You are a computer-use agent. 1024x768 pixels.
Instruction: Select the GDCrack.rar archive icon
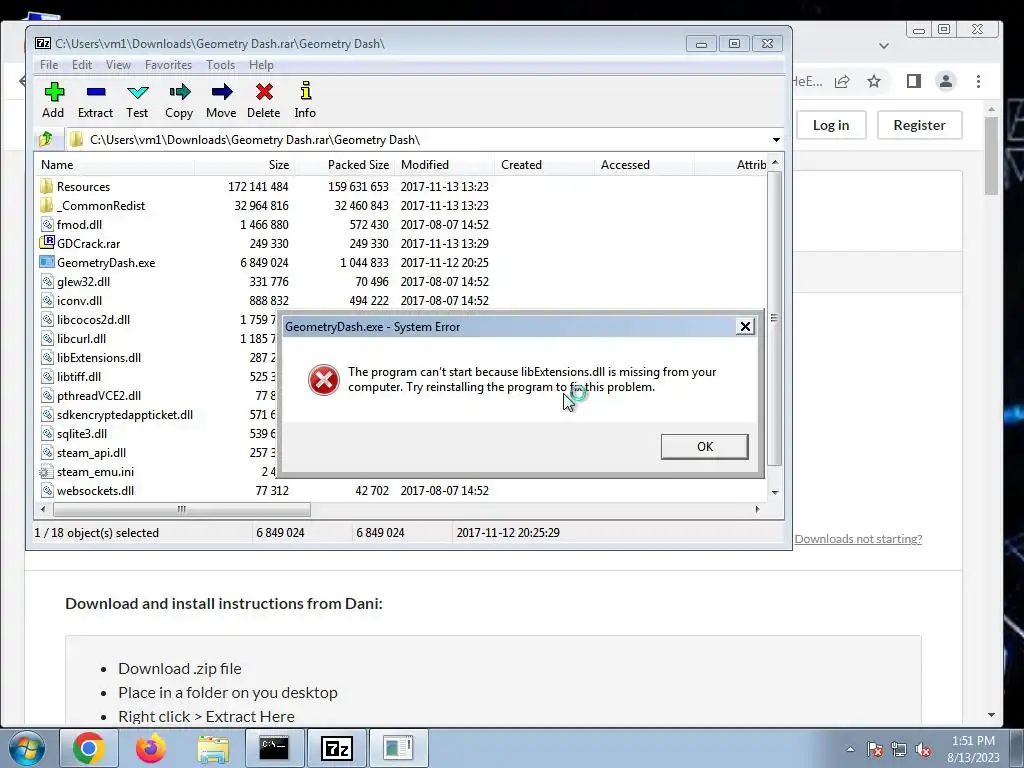pos(46,243)
